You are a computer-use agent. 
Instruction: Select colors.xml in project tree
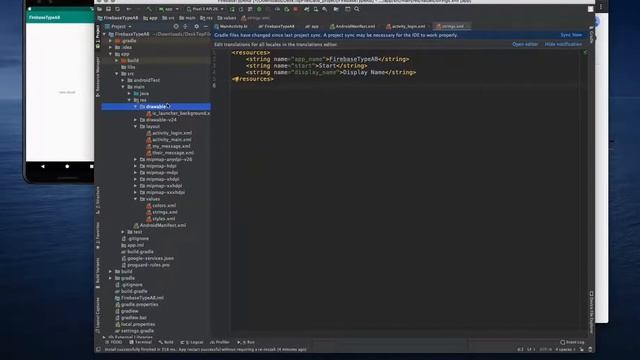point(164,205)
